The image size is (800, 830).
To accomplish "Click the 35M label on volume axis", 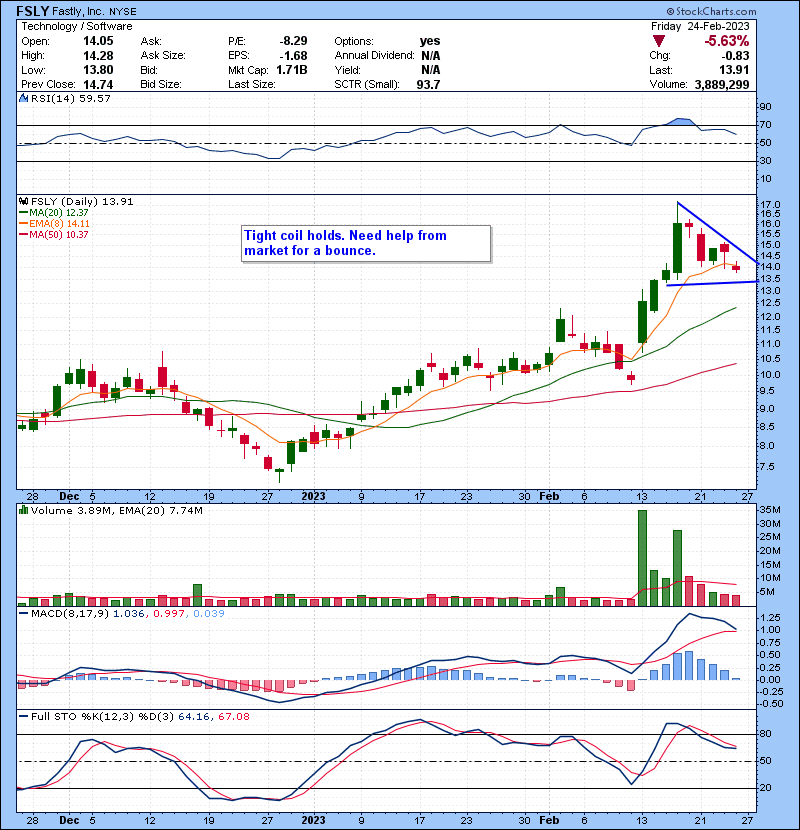I will click(x=770, y=510).
